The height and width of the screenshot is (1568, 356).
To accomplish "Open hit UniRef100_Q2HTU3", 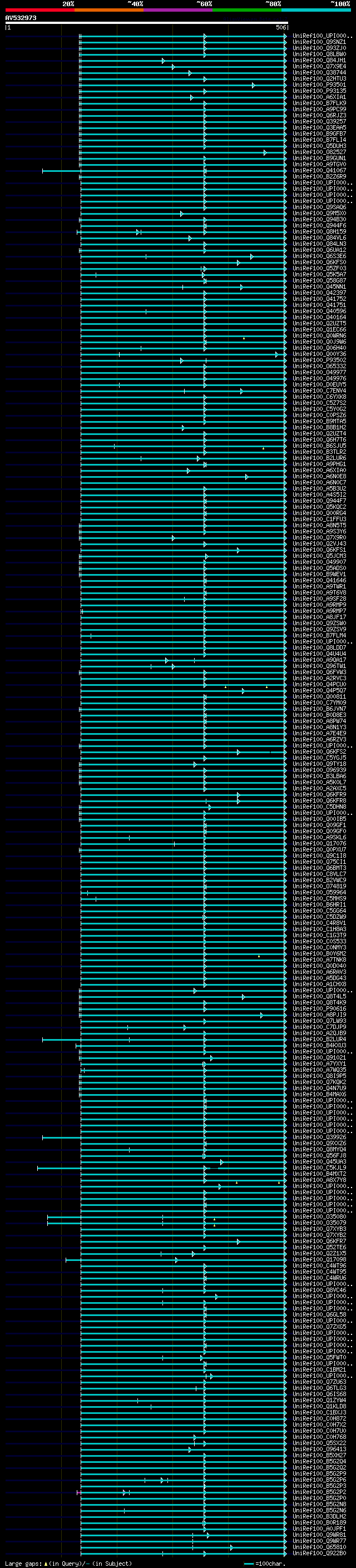I will [x=319, y=78].
